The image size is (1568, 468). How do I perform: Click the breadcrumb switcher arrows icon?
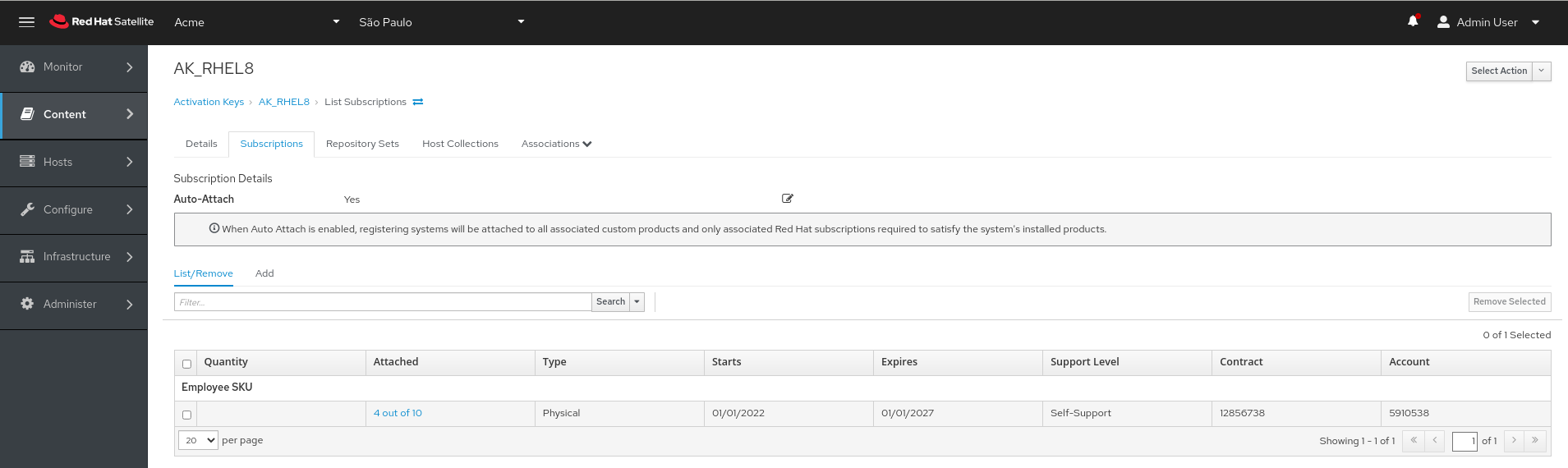coord(418,102)
